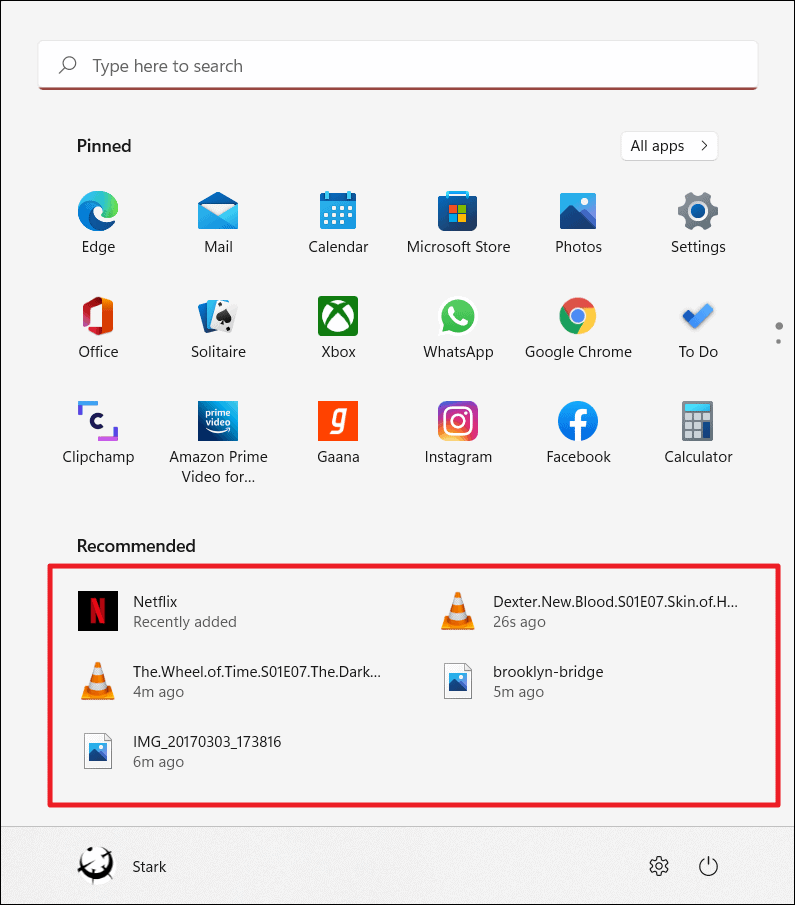Launch the Xbox app
795x905 pixels.
[338, 327]
